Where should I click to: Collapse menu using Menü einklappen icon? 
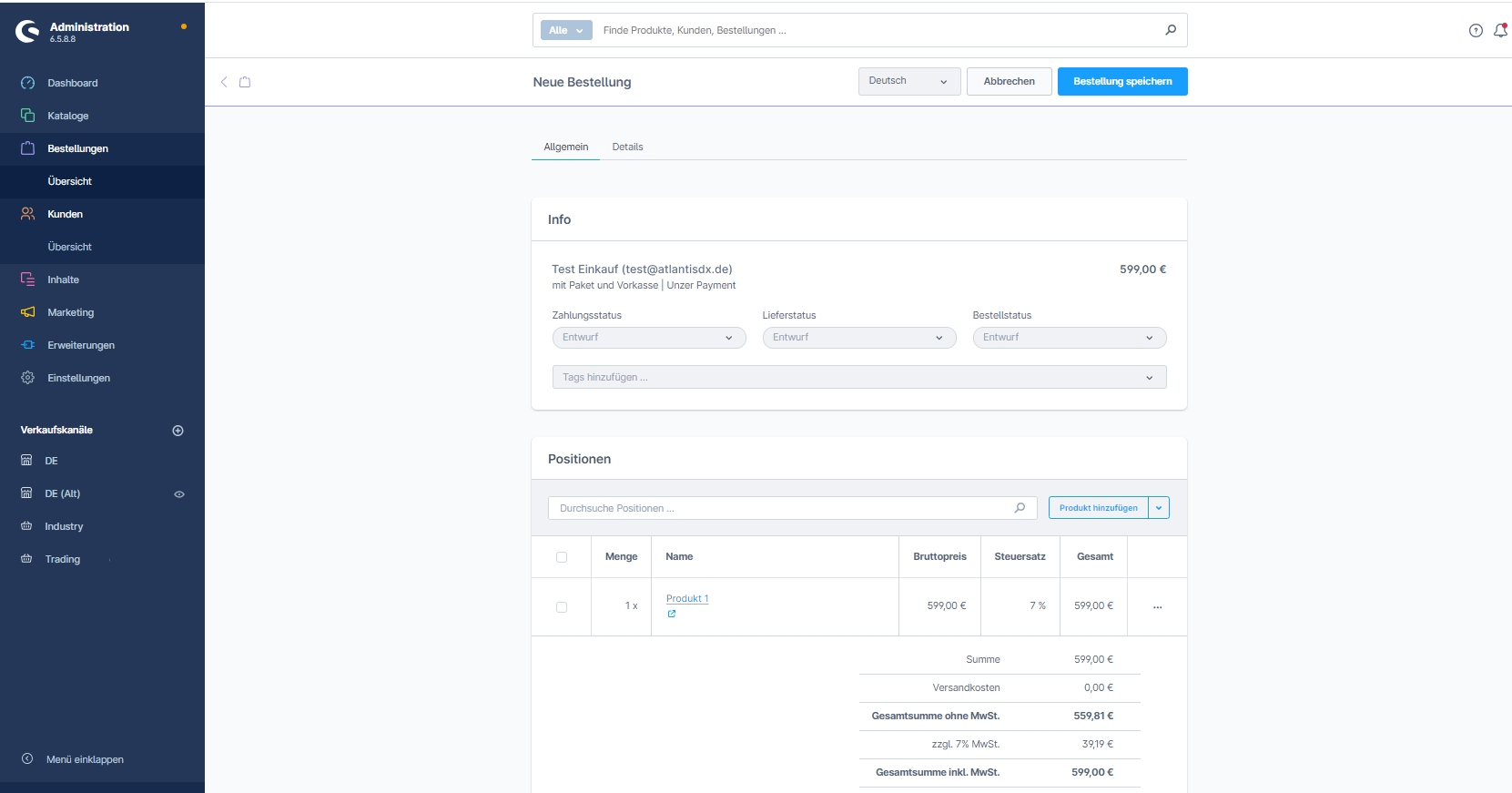click(27, 759)
